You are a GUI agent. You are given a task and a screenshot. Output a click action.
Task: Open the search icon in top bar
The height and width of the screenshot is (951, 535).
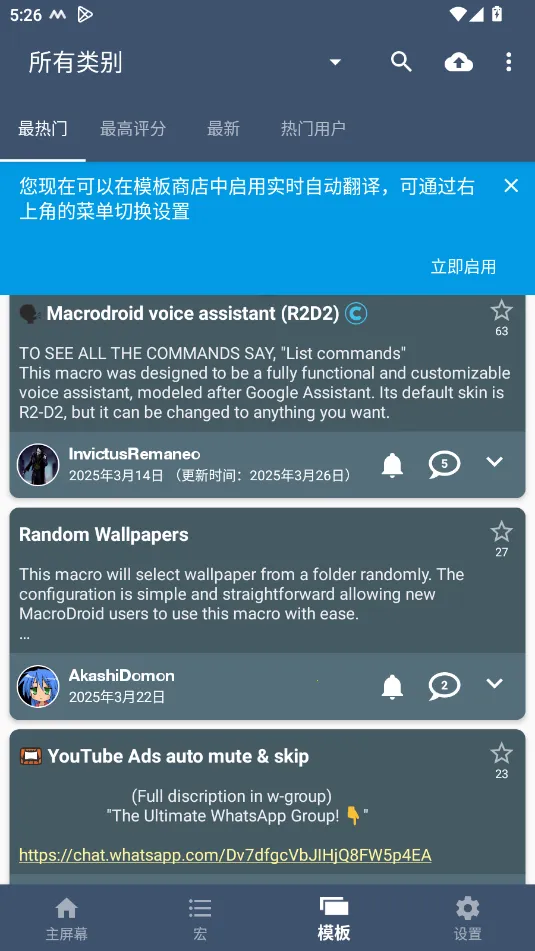(x=401, y=62)
